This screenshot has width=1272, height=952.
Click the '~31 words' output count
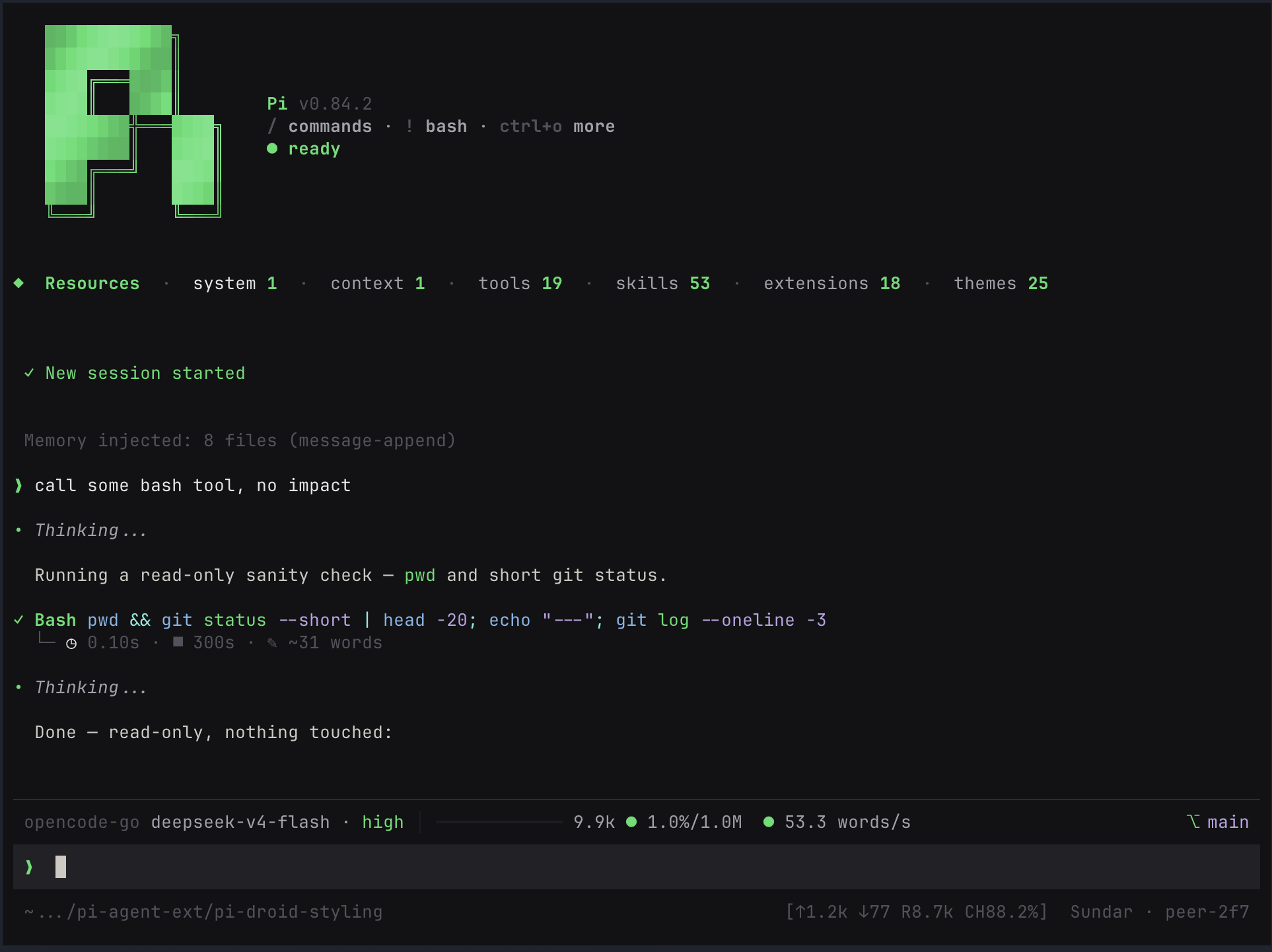(x=336, y=643)
